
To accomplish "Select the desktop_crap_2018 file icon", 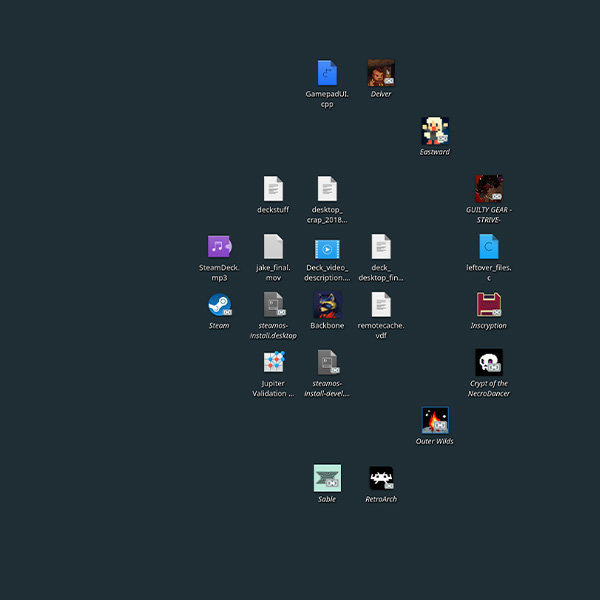I will (x=327, y=188).
